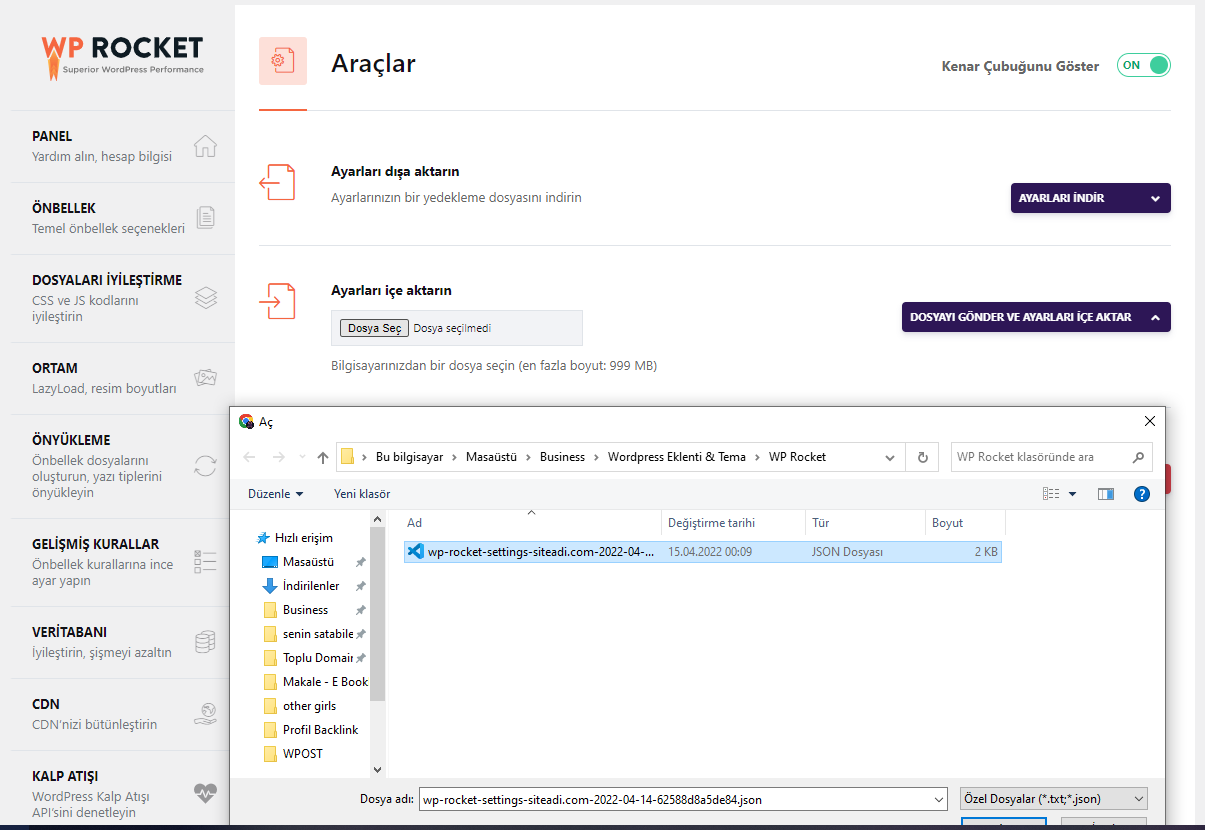Click Masaüstü in address breadcrumb
This screenshot has height=830, width=1205.
(491, 457)
